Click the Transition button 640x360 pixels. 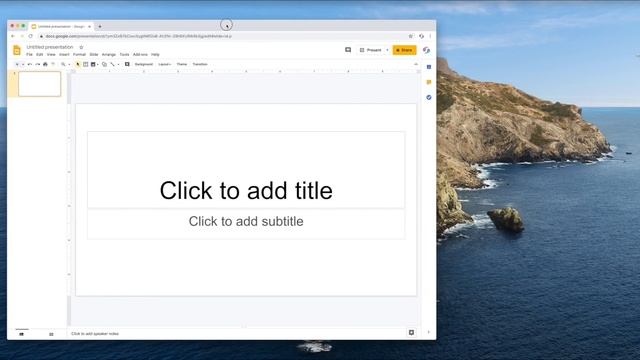point(200,64)
